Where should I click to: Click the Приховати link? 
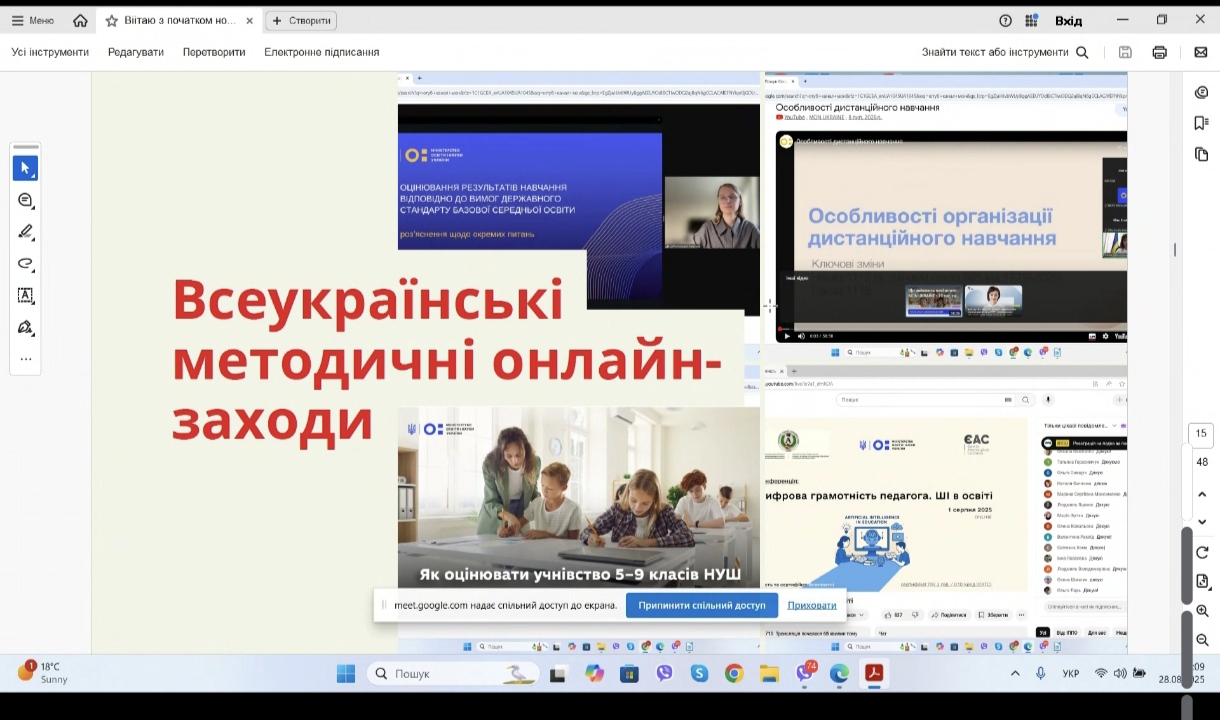pos(811,605)
